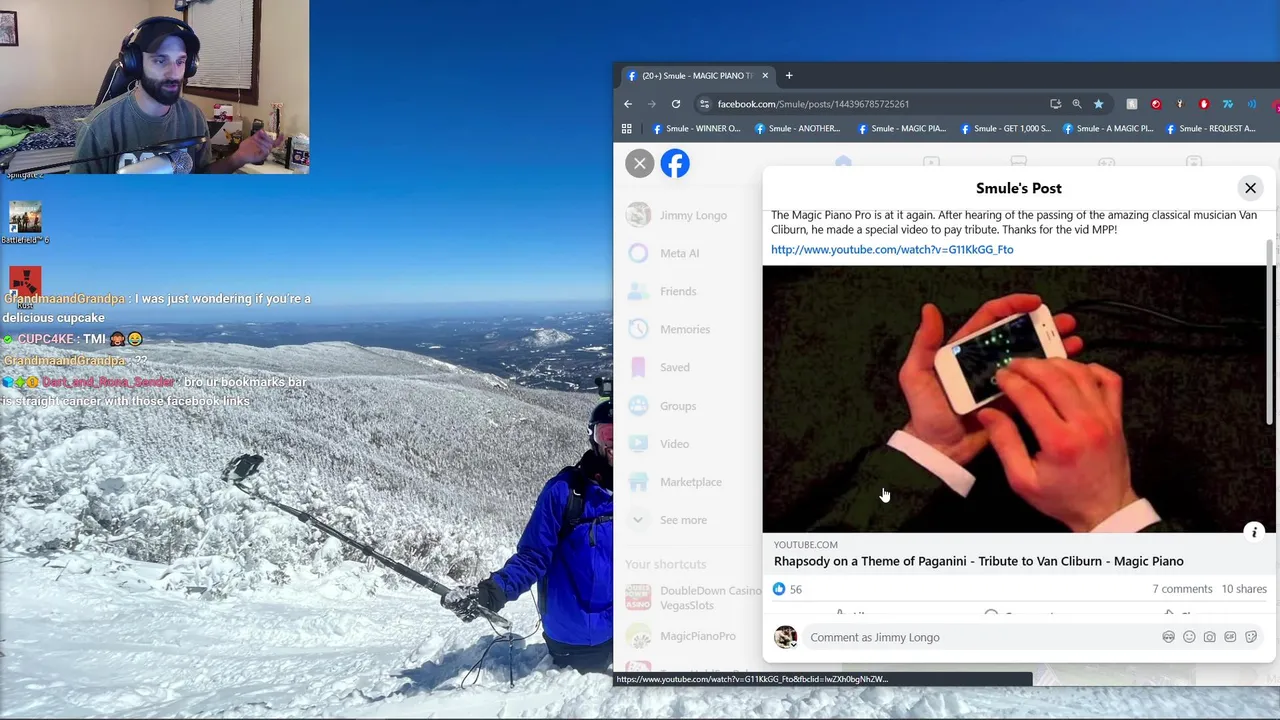Click the second red extension icon
Viewport: 1280px width, 720px height.
coord(1204,104)
